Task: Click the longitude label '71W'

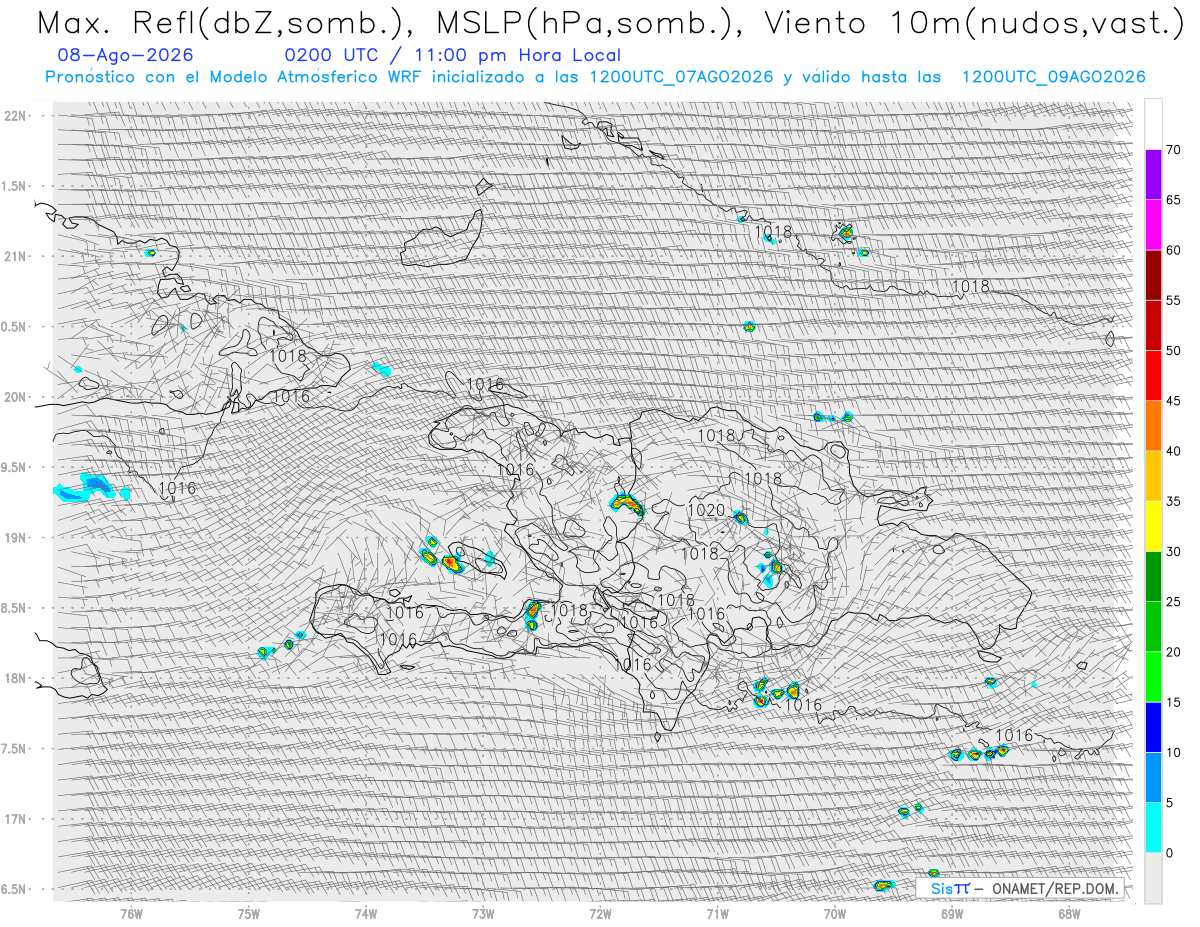Action: [717, 913]
